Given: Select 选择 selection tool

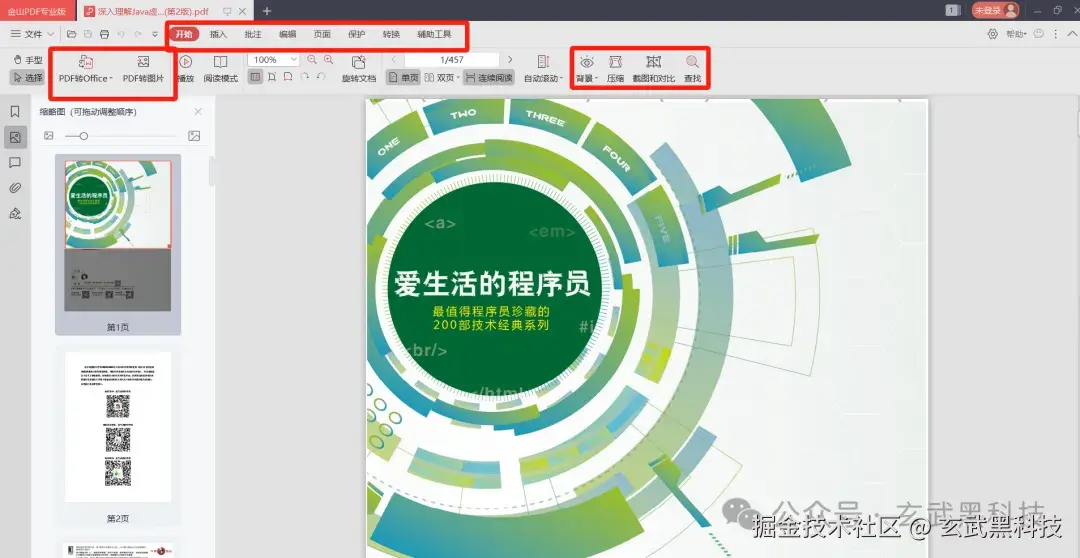Looking at the screenshot, I should 28,78.
